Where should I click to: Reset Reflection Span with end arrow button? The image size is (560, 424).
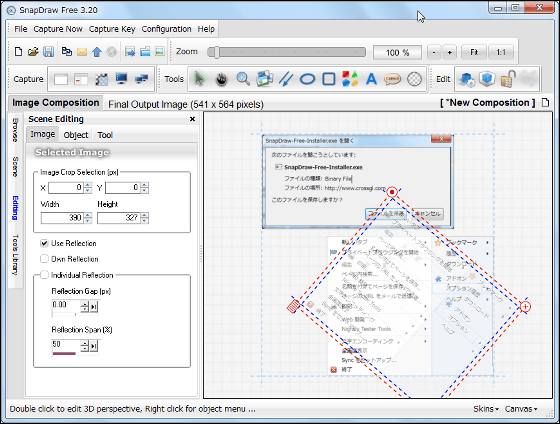click(x=94, y=346)
